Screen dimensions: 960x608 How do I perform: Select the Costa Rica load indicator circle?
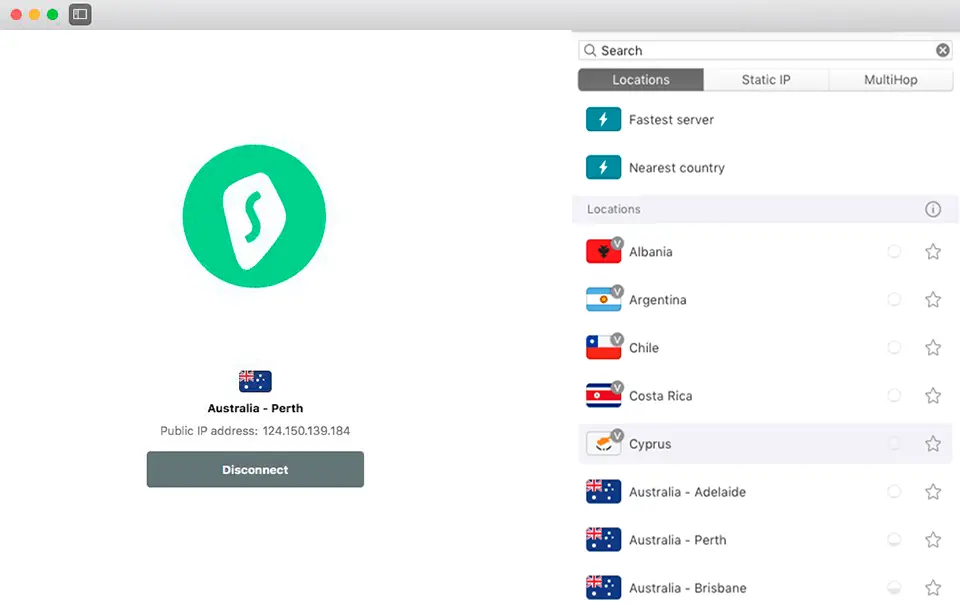(894, 396)
